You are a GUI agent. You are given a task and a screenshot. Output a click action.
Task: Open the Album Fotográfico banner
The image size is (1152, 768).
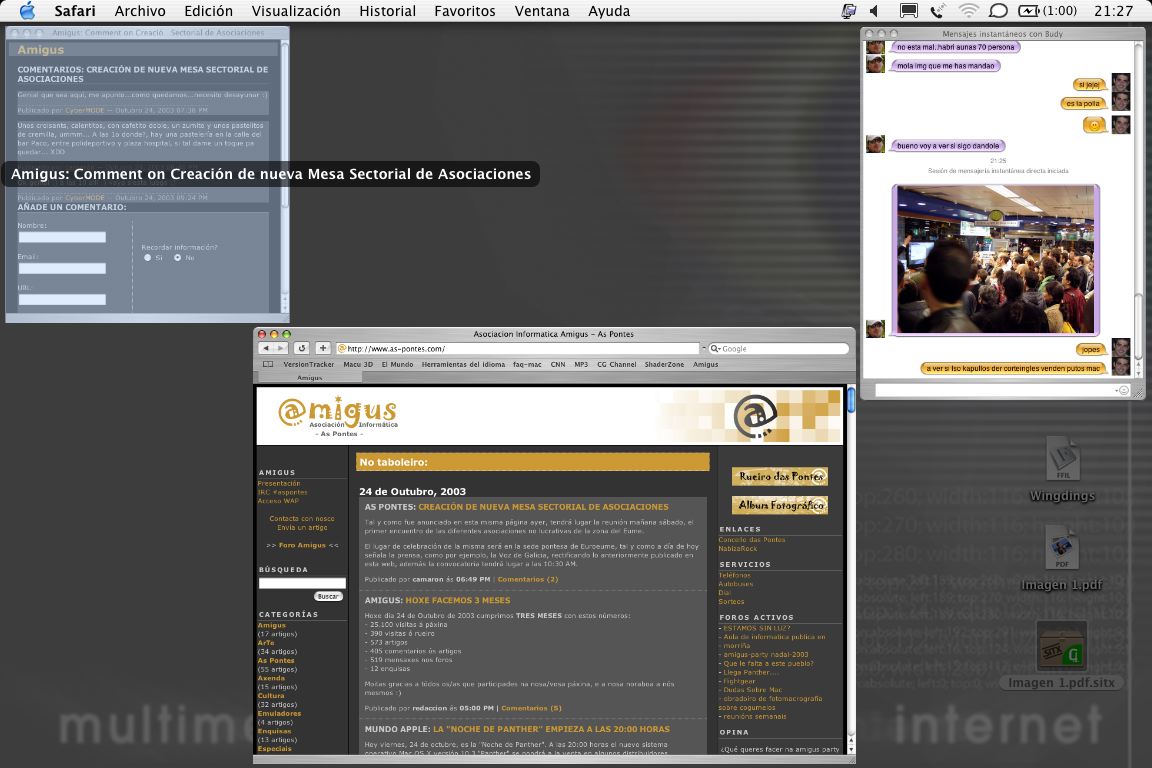pyautogui.click(x=780, y=505)
